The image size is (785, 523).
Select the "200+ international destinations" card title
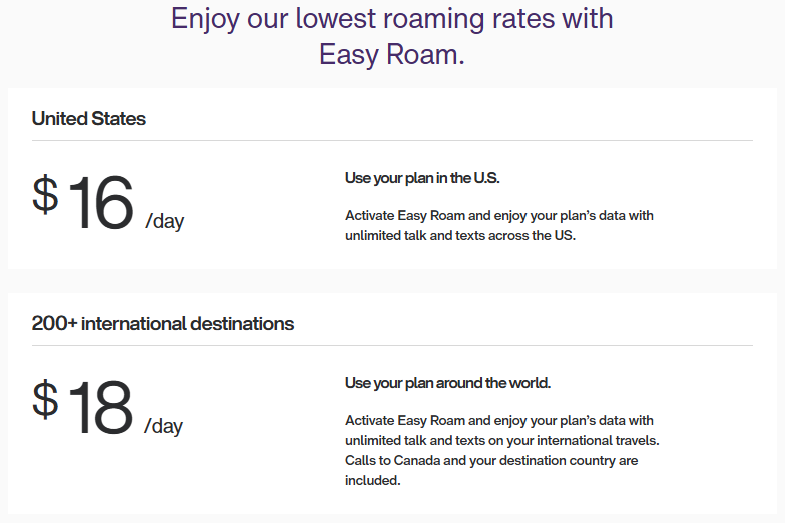(163, 323)
